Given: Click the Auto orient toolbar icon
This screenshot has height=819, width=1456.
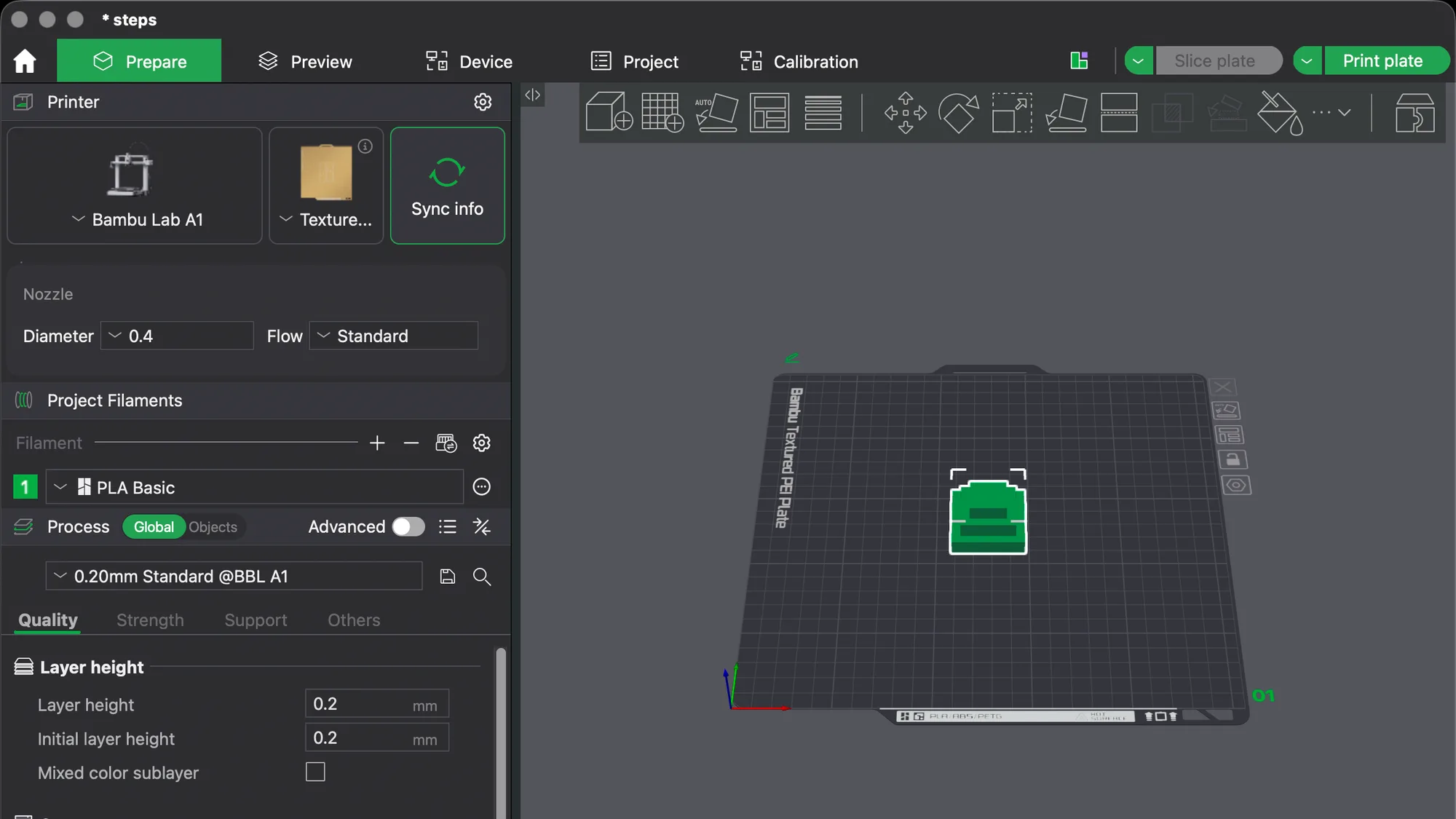Looking at the screenshot, I should [716, 112].
